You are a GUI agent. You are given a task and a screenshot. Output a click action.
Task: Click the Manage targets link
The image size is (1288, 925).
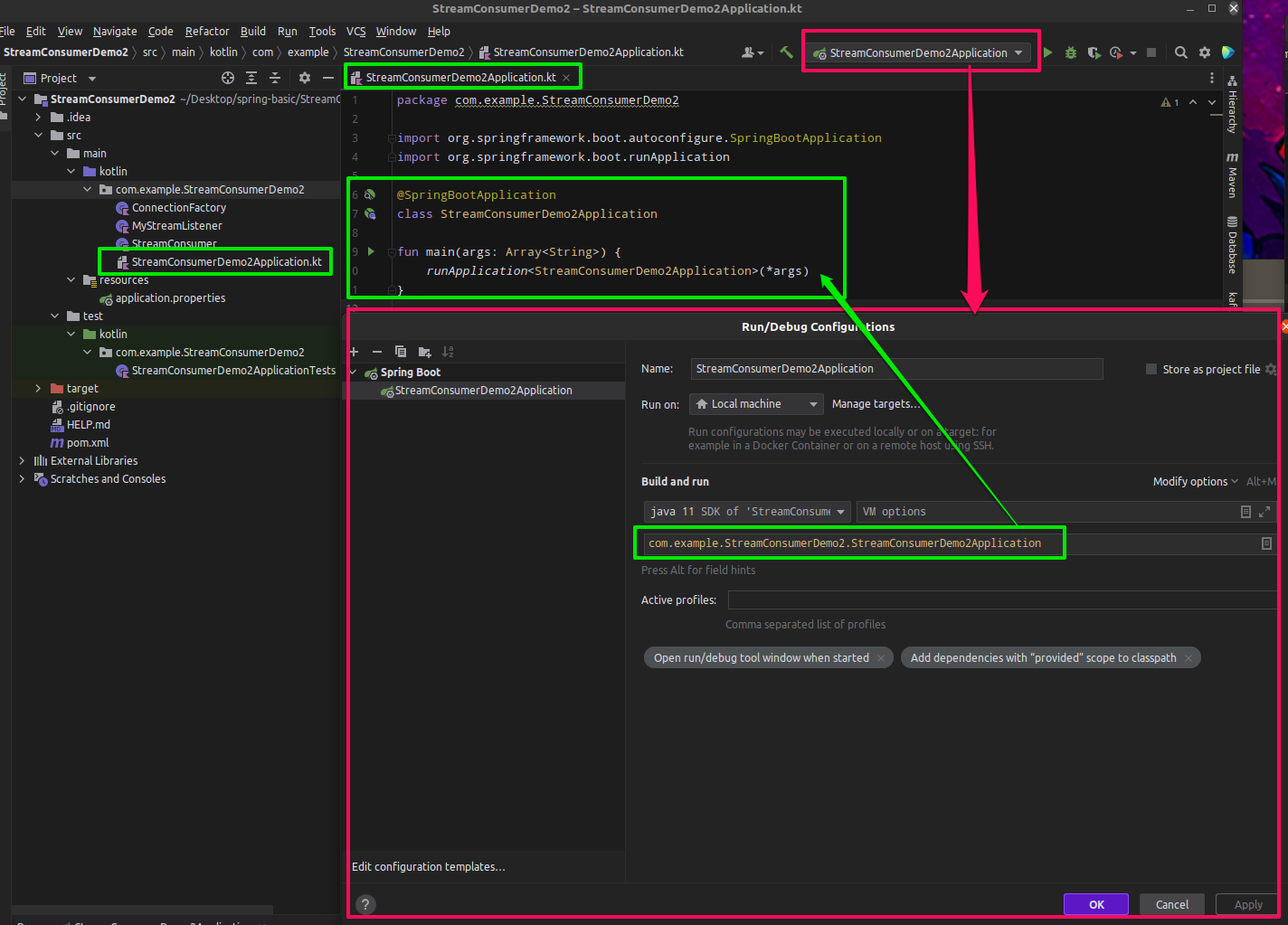click(876, 403)
